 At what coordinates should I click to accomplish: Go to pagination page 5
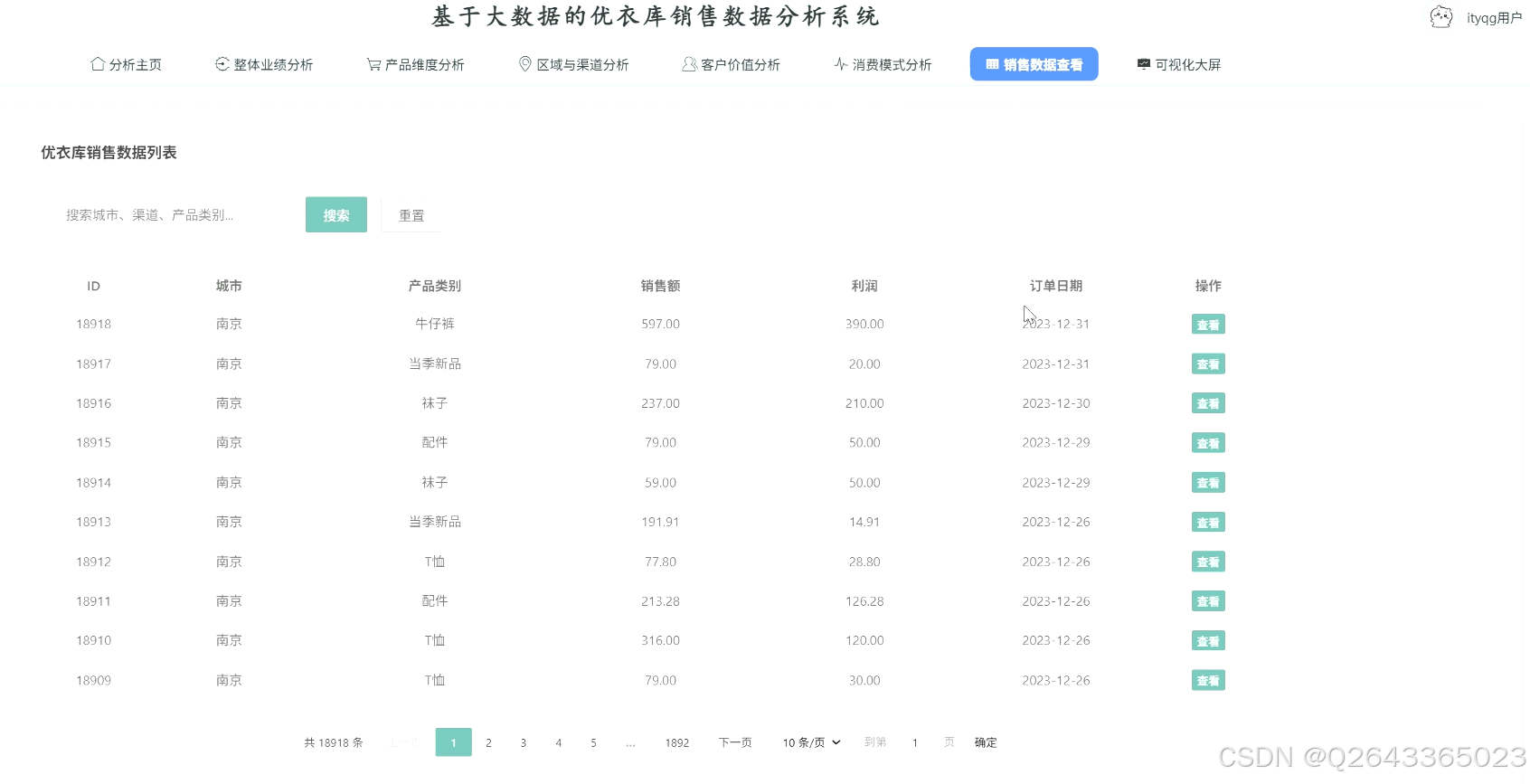[x=593, y=742]
